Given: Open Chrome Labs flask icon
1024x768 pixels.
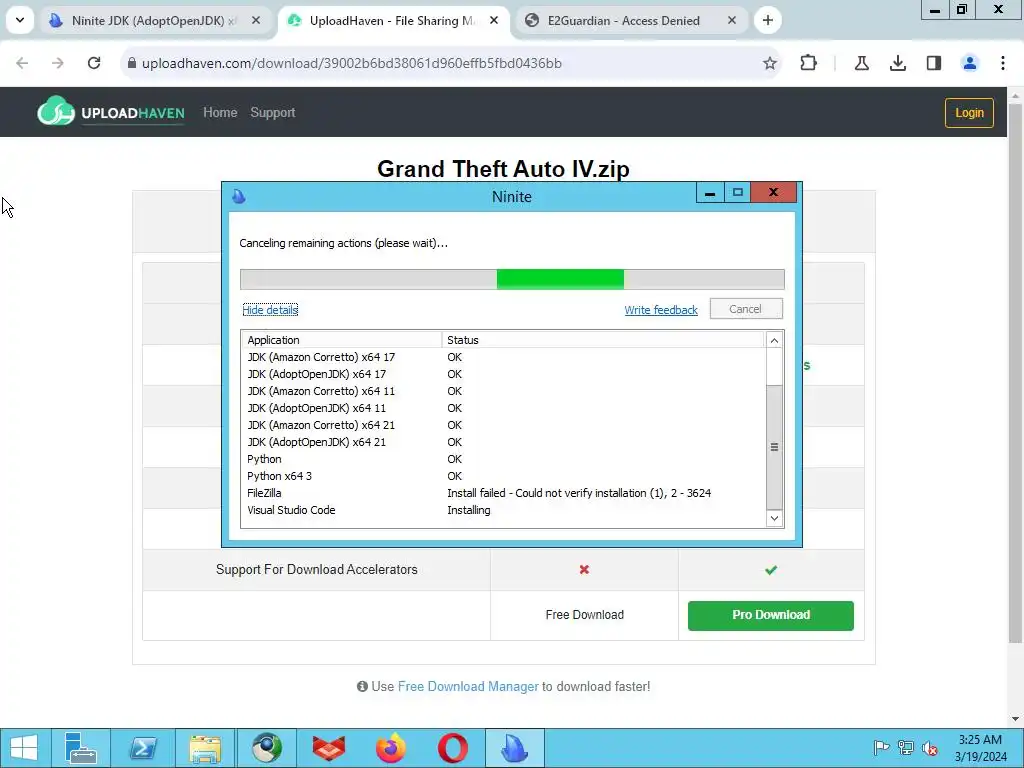Looking at the screenshot, I should click(x=861, y=63).
